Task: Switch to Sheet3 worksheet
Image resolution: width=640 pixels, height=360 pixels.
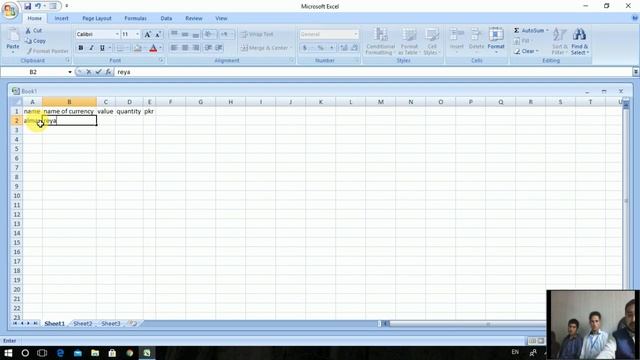Action: [111, 323]
